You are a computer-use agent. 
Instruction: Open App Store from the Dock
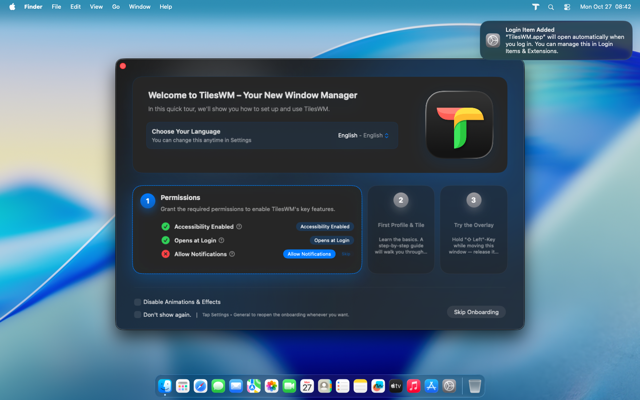click(431, 386)
